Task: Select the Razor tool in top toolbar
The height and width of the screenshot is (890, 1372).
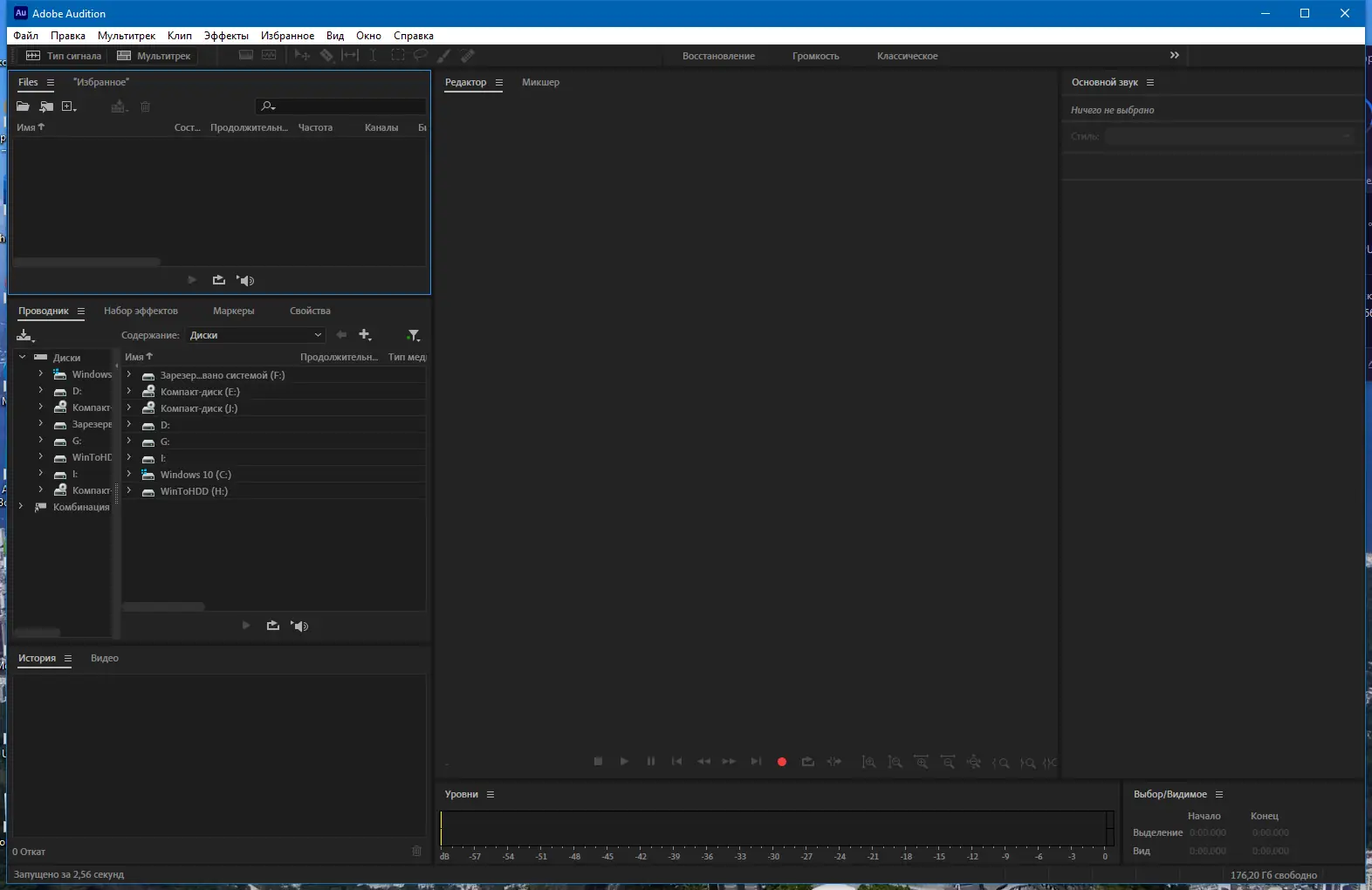Action: (326, 55)
